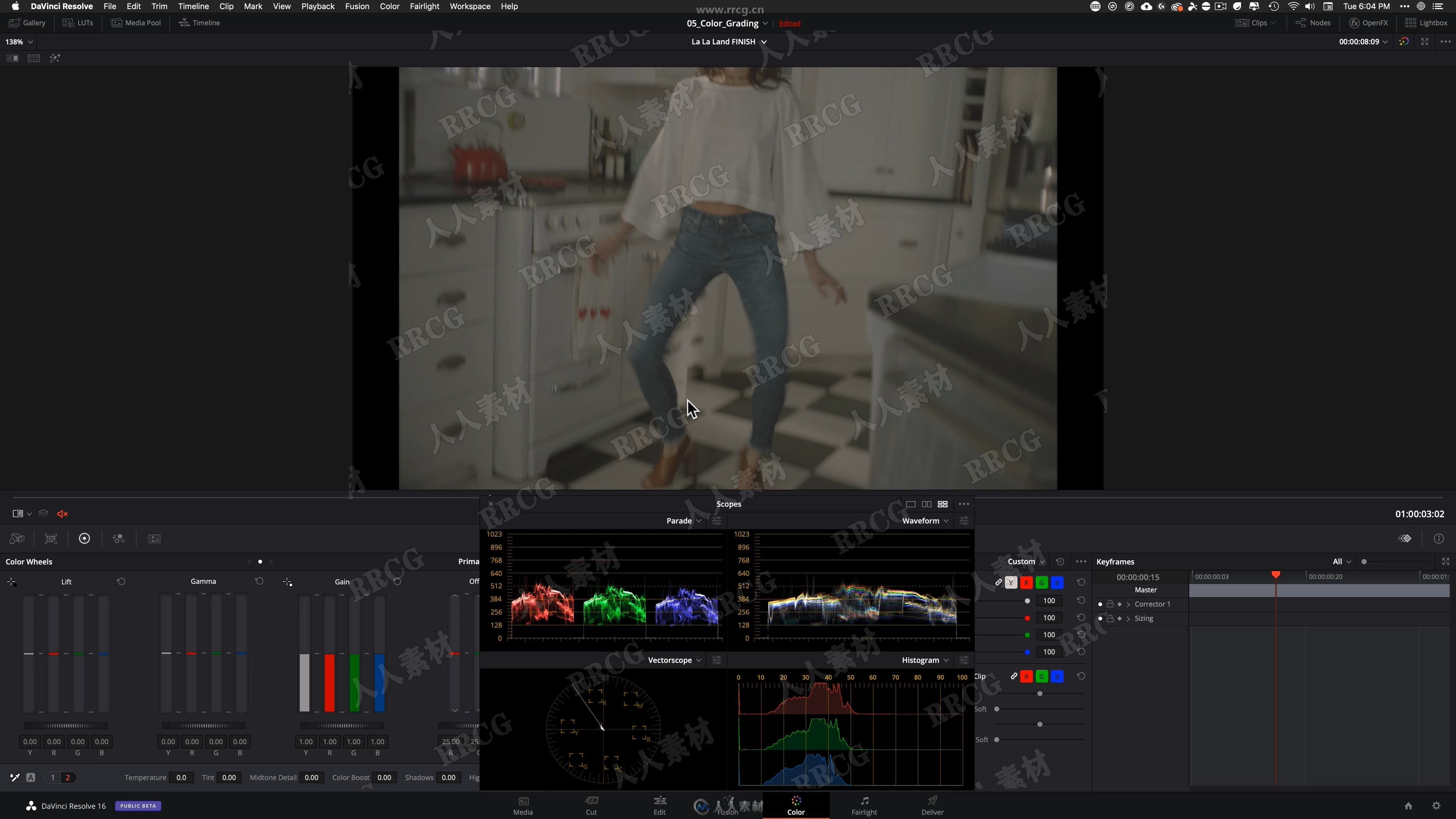The image size is (1456, 819).
Task: Reset the Gain controls
Action: [397, 582]
